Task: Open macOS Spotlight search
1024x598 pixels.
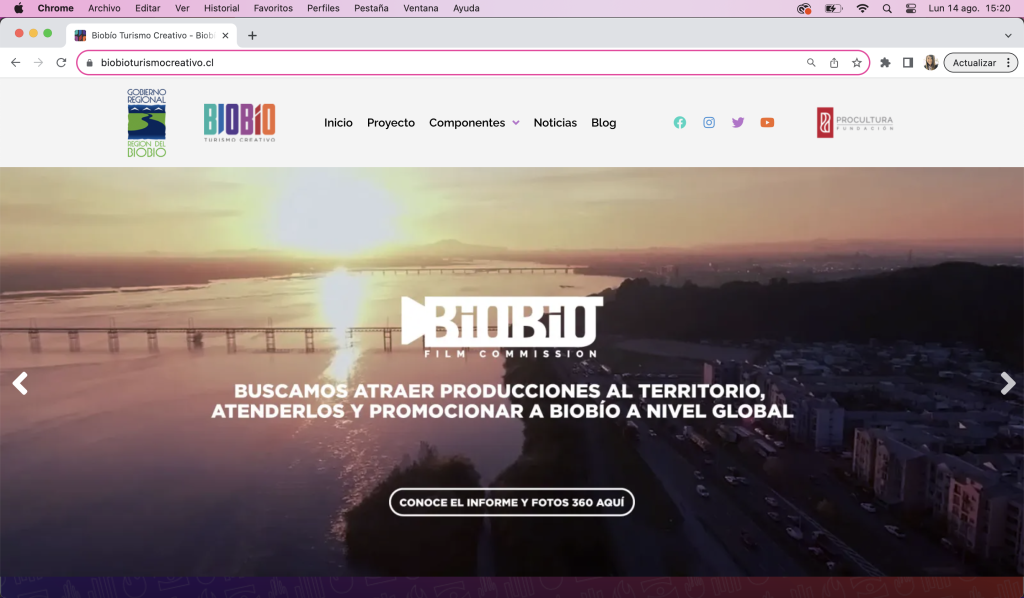Action: 887,8
